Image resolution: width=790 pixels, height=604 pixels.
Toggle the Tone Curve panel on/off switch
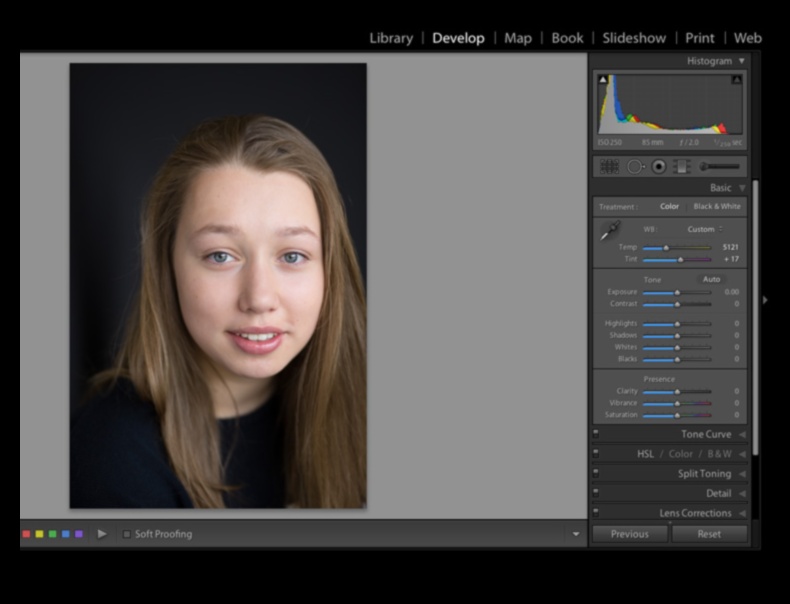coord(596,433)
